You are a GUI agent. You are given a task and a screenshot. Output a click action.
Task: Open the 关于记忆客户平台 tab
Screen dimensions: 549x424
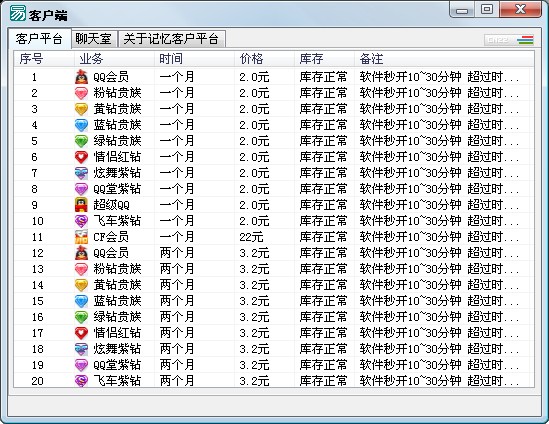pos(171,39)
